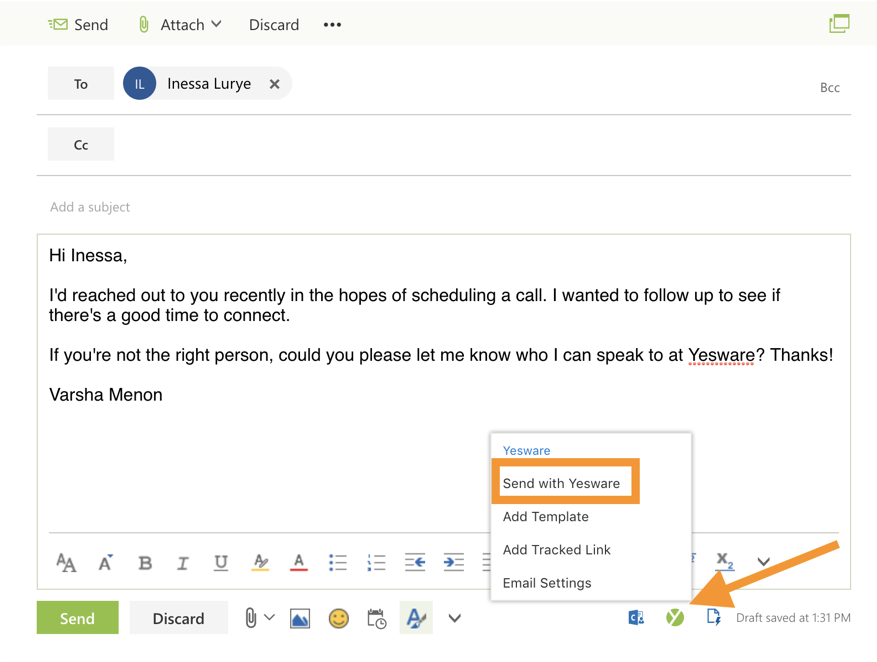Viewport: 877px width, 662px height.
Task: Open the font color picker
Action: [298, 563]
